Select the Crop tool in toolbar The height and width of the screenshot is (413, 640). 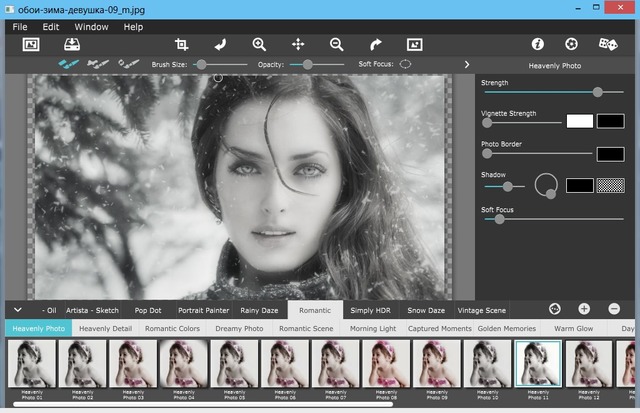181,45
